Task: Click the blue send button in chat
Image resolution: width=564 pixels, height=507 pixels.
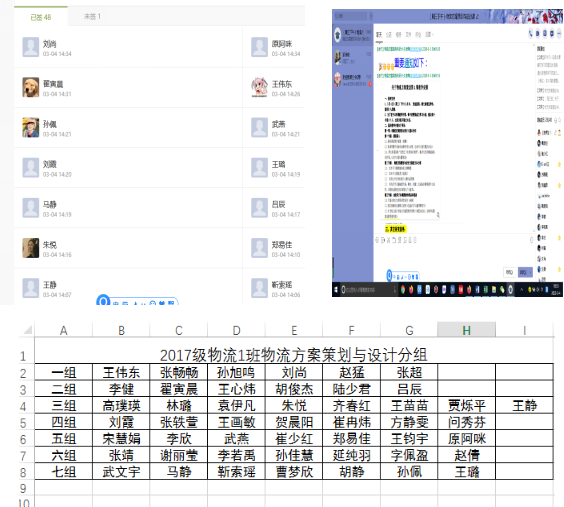Action: click(523, 272)
